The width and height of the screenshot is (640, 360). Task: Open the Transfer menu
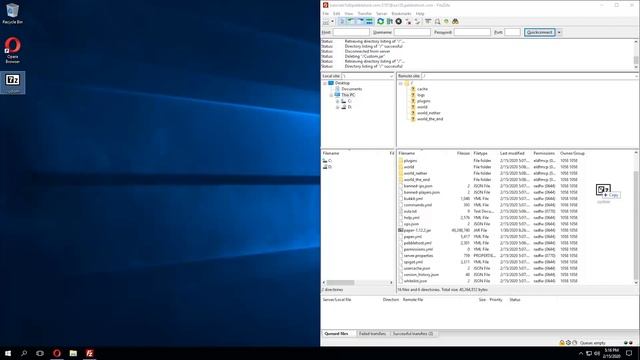(x=365, y=13)
